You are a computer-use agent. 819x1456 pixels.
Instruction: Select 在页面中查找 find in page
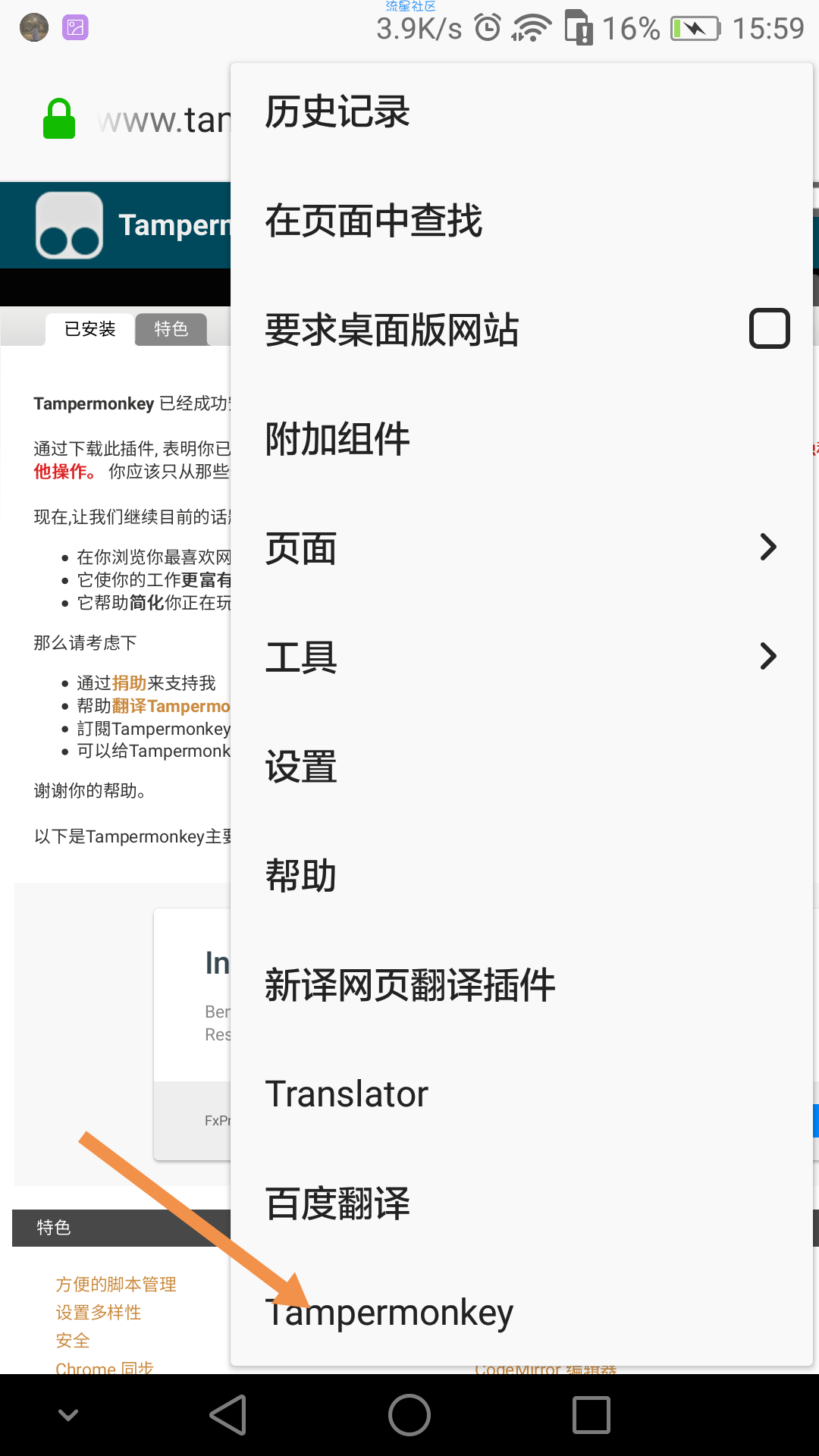point(522,221)
